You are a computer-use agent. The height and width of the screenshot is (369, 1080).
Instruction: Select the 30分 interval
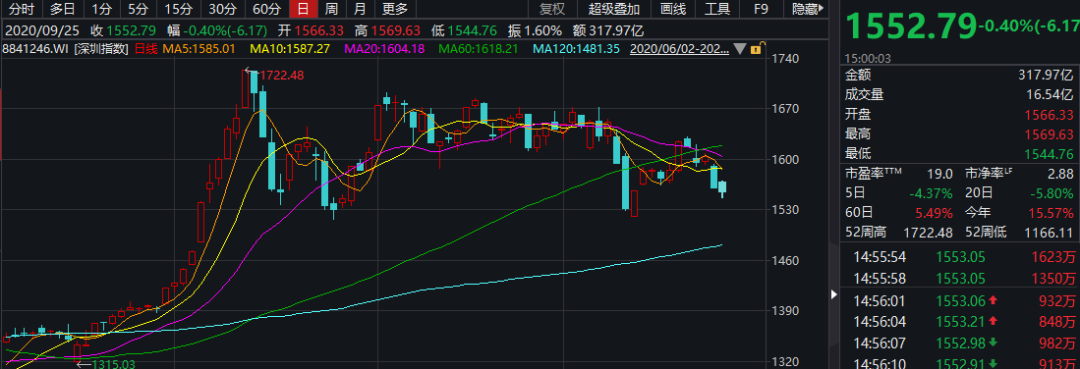tap(222, 9)
